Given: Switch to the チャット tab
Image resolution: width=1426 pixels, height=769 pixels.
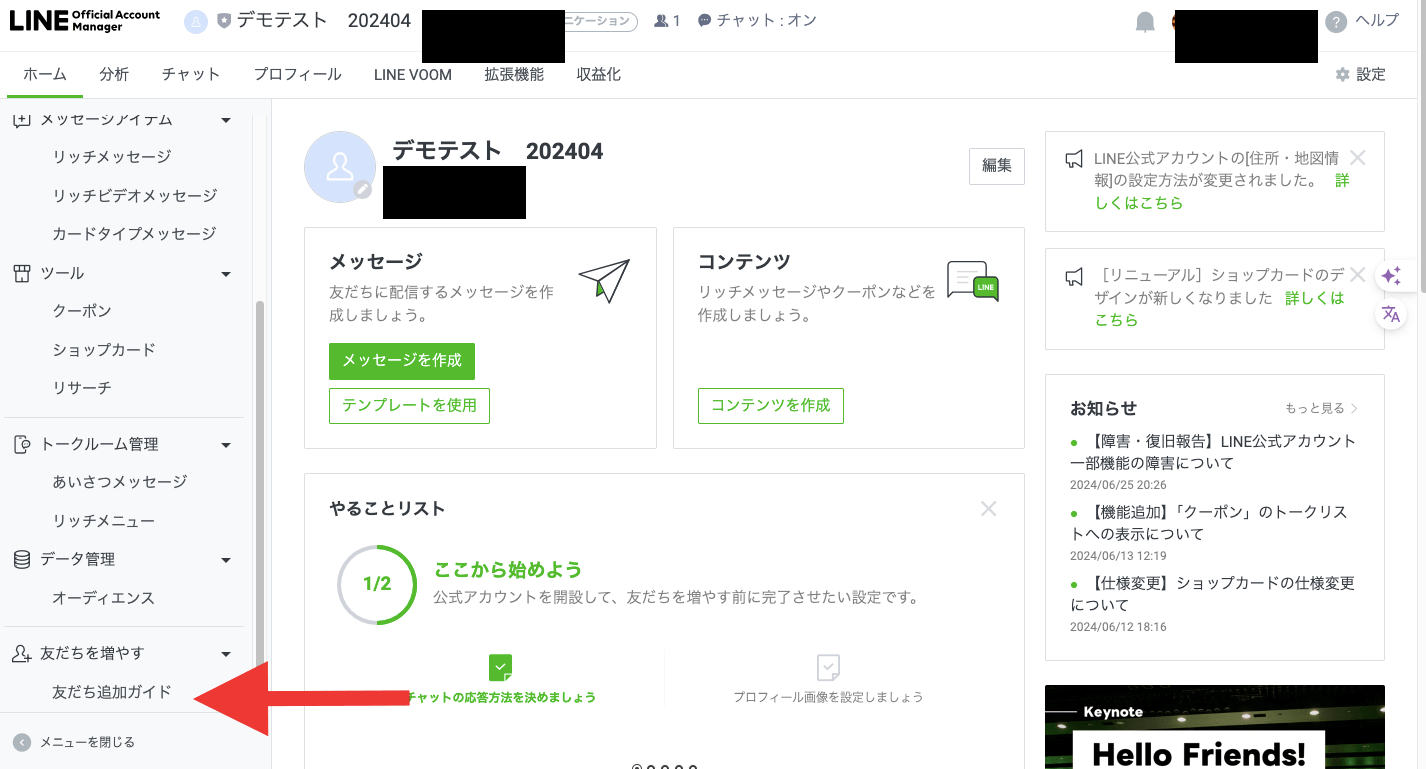Looking at the screenshot, I should [x=191, y=75].
